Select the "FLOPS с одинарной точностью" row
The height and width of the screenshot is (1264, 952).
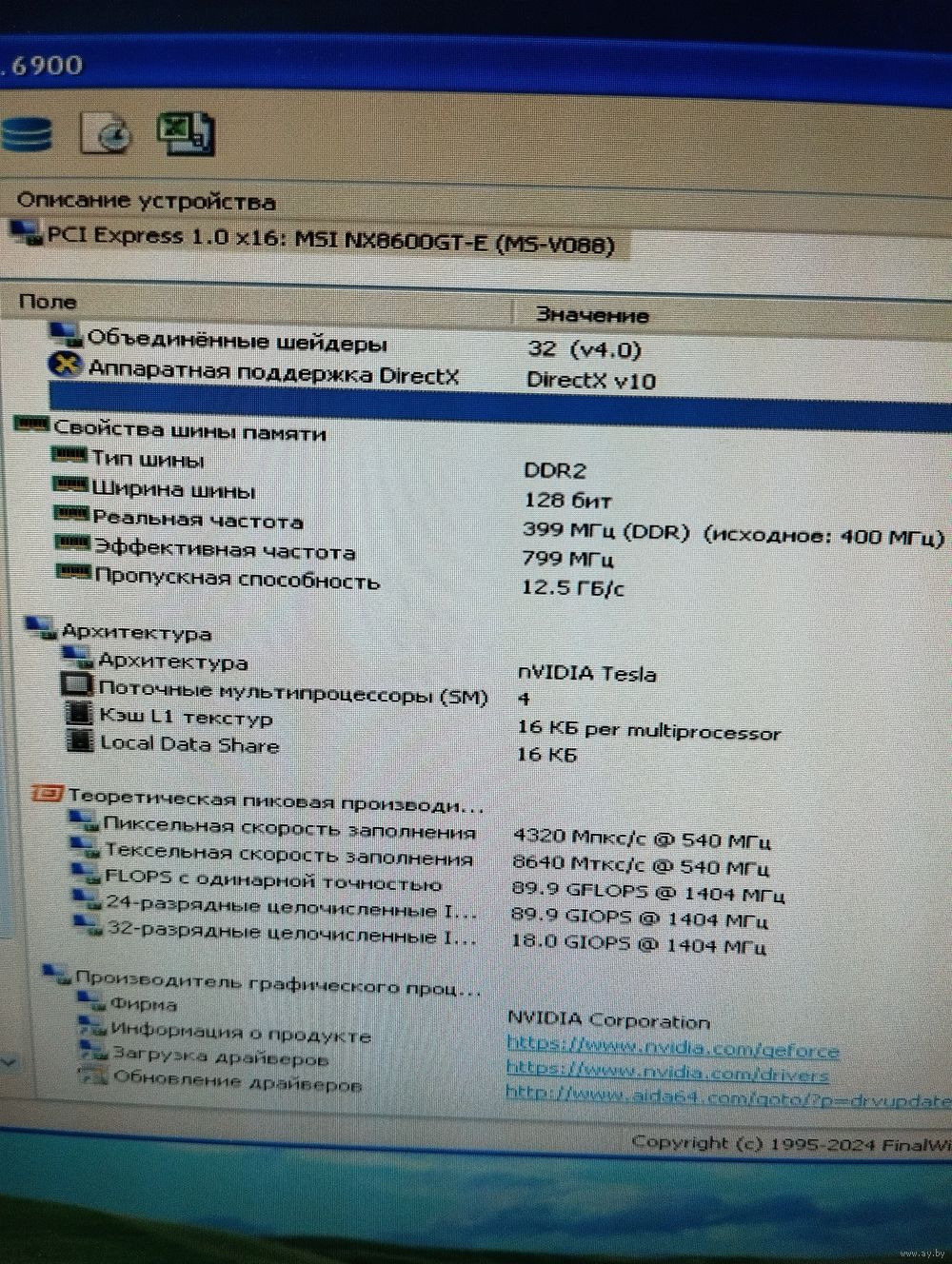[271, 882]
